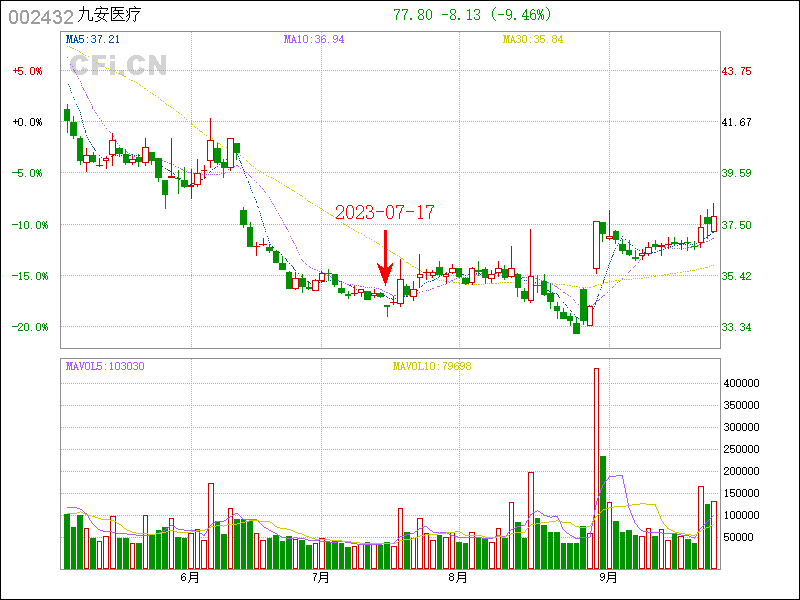Click the 6月 month axis label
The image size is (800, 600).
click(x=189, y=578)
